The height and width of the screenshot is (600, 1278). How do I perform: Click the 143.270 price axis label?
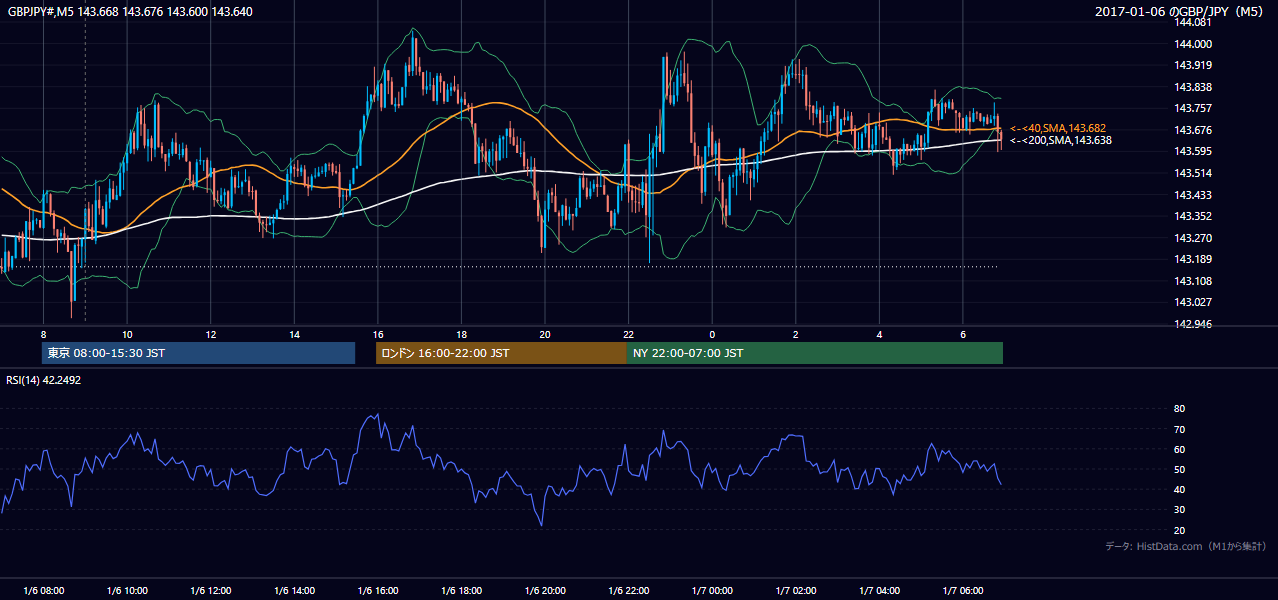pos(1193,238)
